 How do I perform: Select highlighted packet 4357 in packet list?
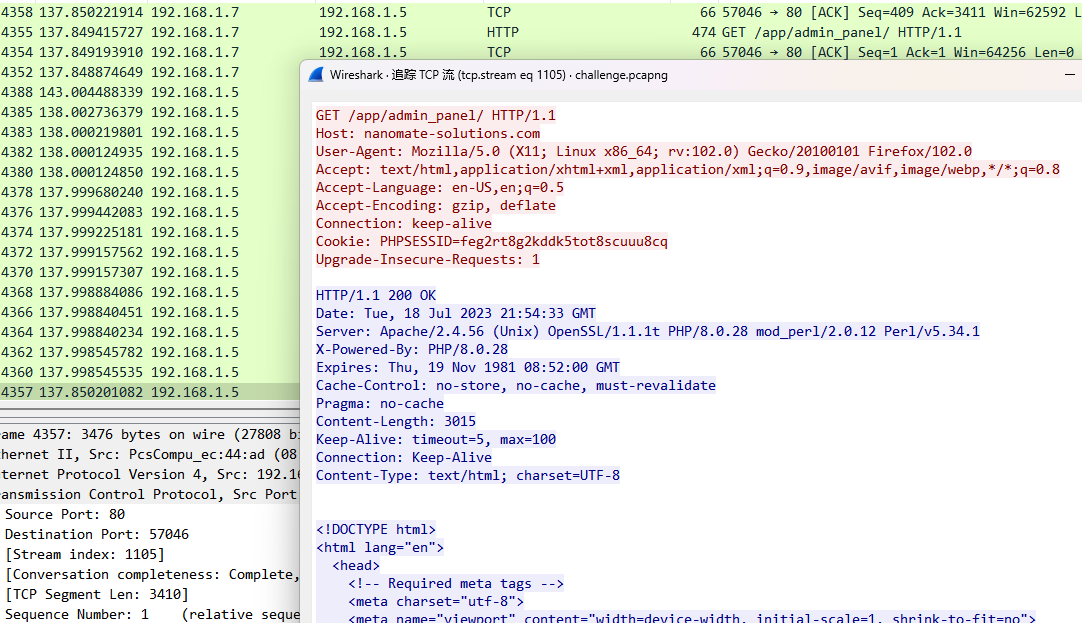[150, 392]
